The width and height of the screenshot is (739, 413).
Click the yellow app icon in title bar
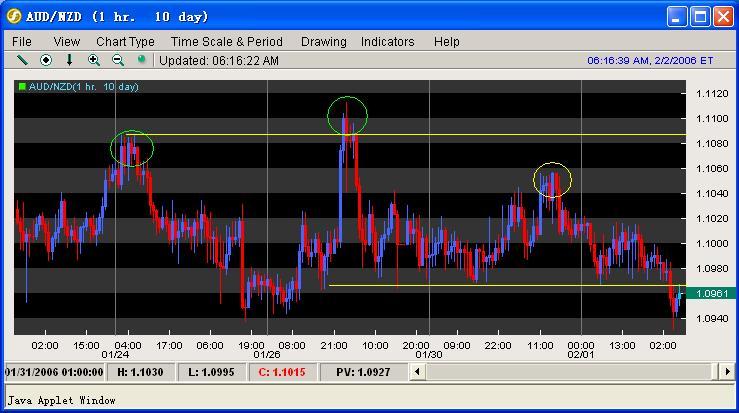[14, 17]
